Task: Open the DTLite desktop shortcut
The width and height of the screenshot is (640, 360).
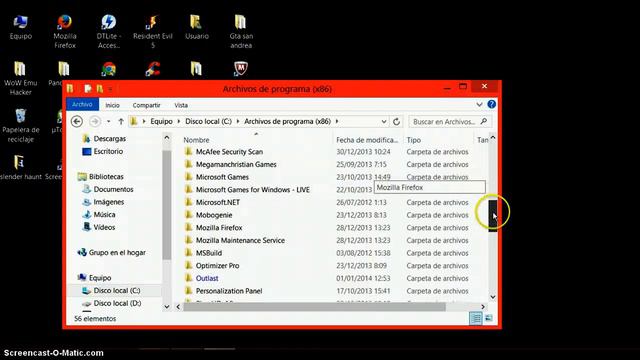Action: coord(109,31)
